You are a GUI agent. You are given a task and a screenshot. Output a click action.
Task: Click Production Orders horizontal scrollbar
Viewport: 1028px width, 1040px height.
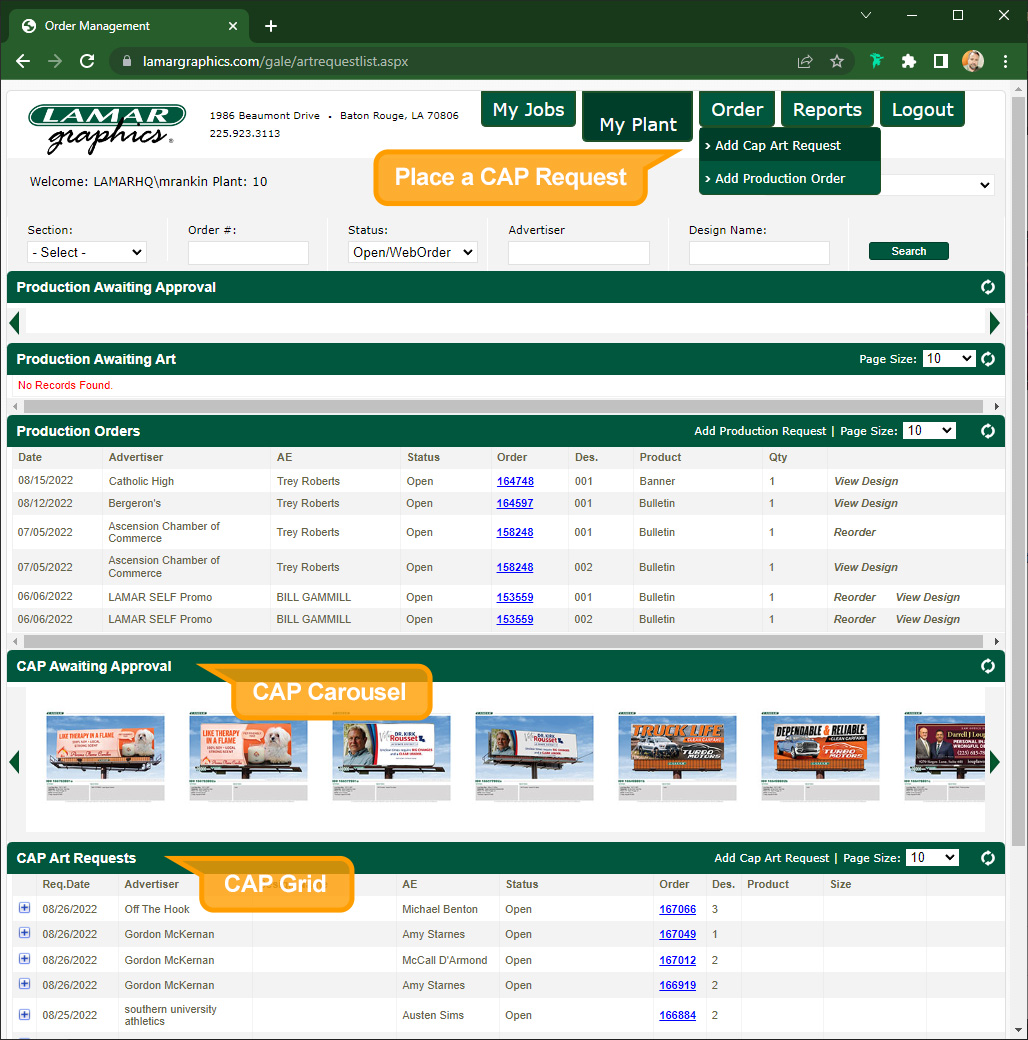[503, 641]
